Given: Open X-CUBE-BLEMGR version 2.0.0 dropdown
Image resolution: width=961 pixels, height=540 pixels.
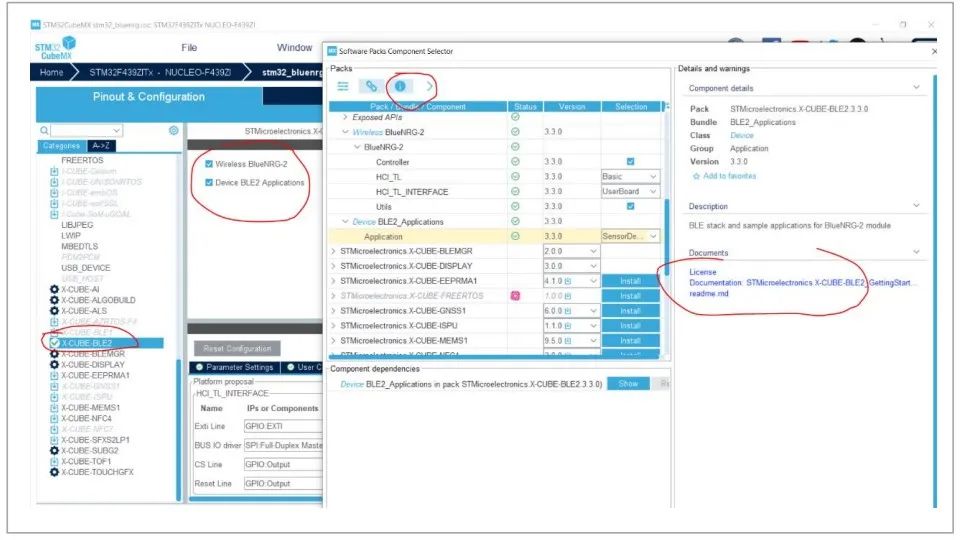Looking at the screenshot, I should (x=570, y=251).
